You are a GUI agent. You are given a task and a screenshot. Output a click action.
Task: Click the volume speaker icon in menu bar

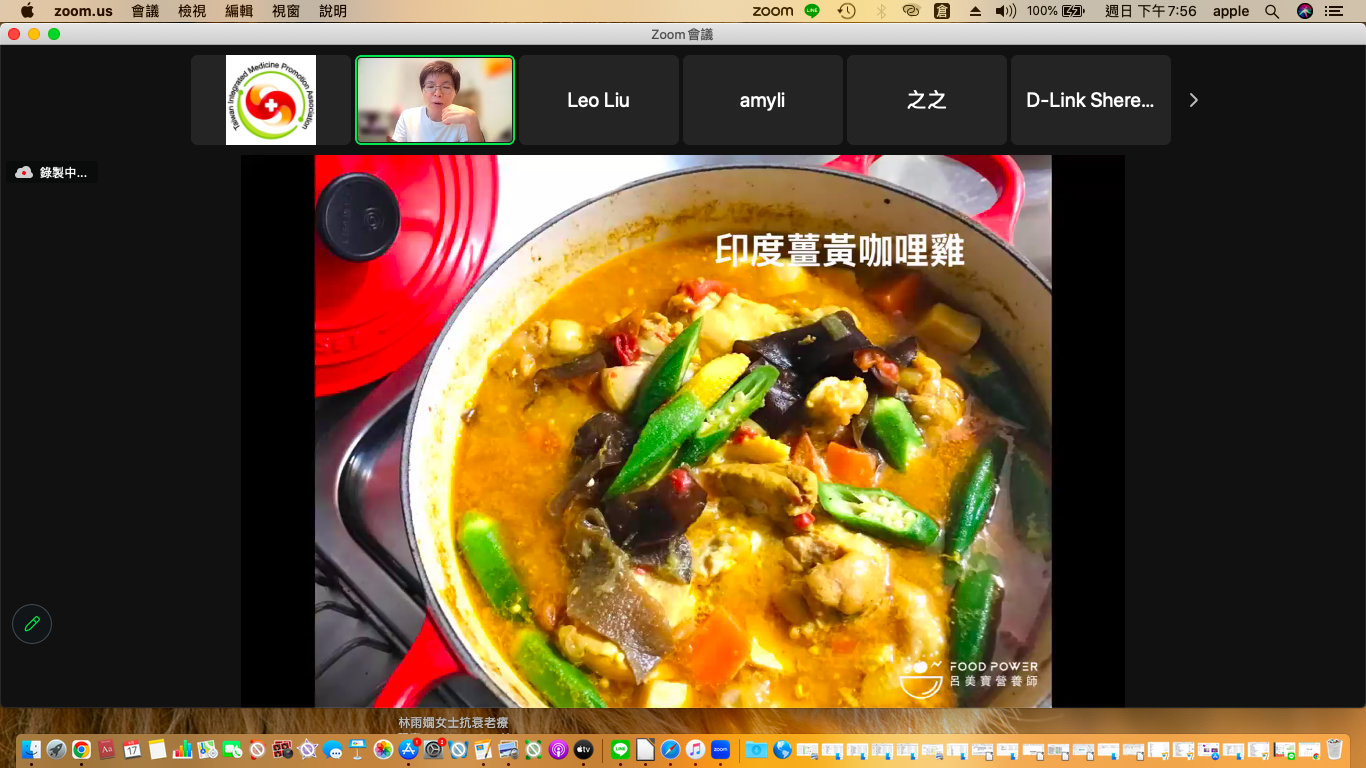click(x=1005, y=11)
